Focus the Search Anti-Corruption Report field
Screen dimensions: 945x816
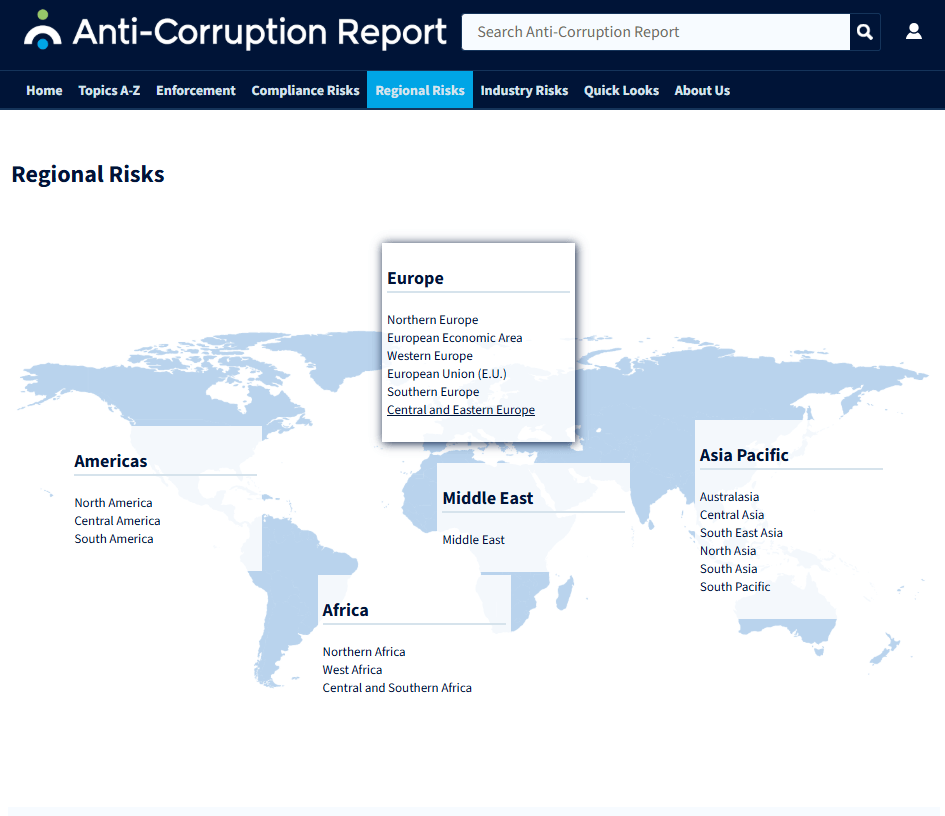656,32
